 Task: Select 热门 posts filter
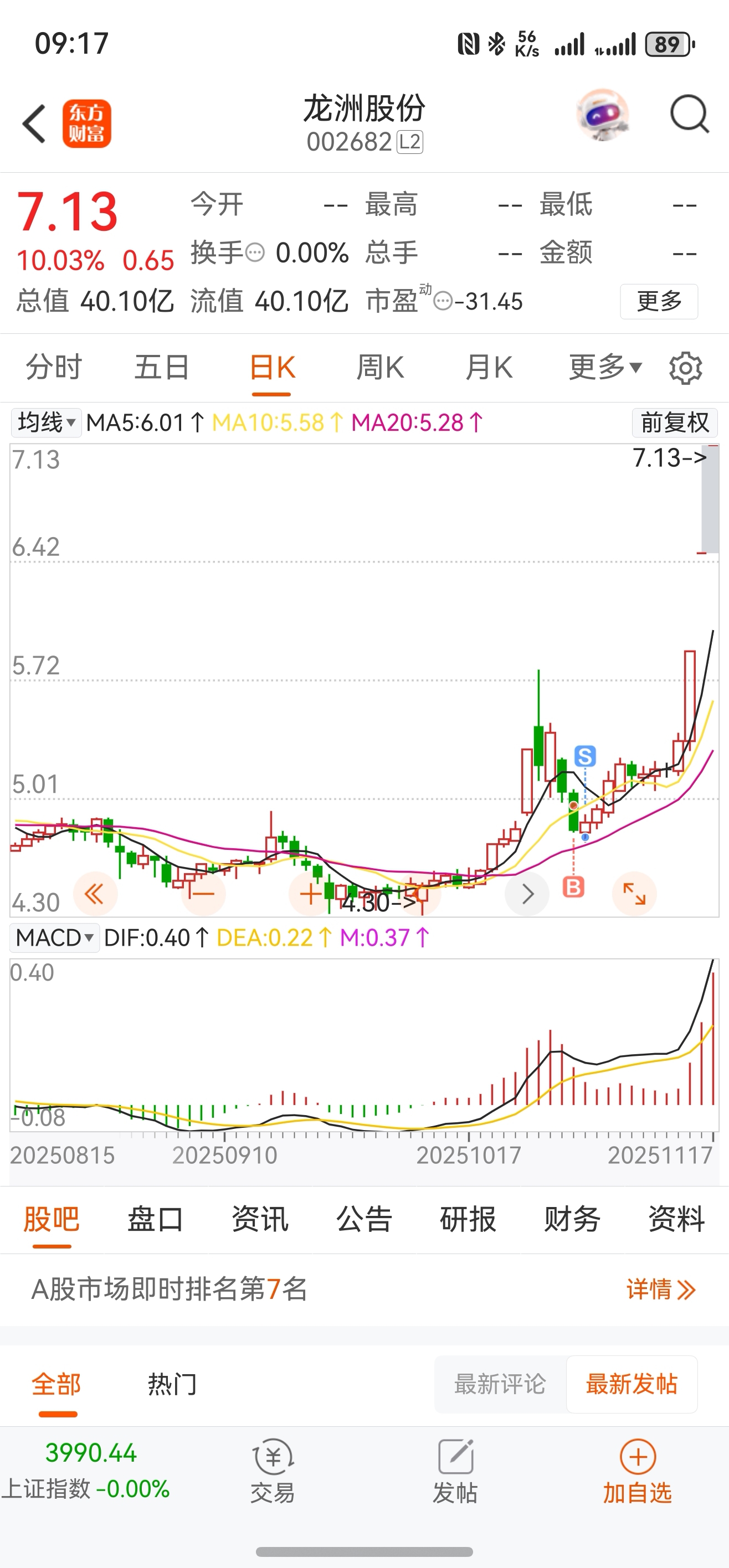172,1384
